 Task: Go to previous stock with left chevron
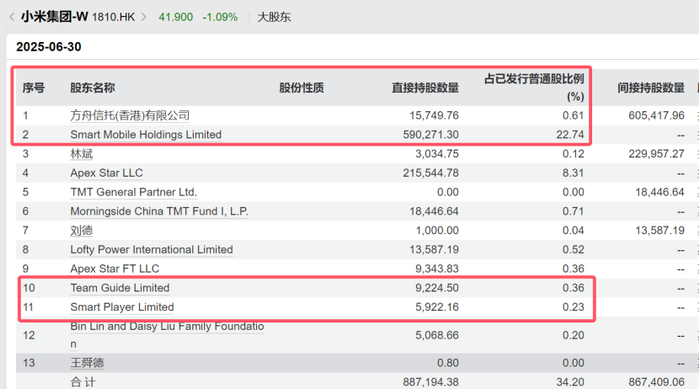coord(12,17)
